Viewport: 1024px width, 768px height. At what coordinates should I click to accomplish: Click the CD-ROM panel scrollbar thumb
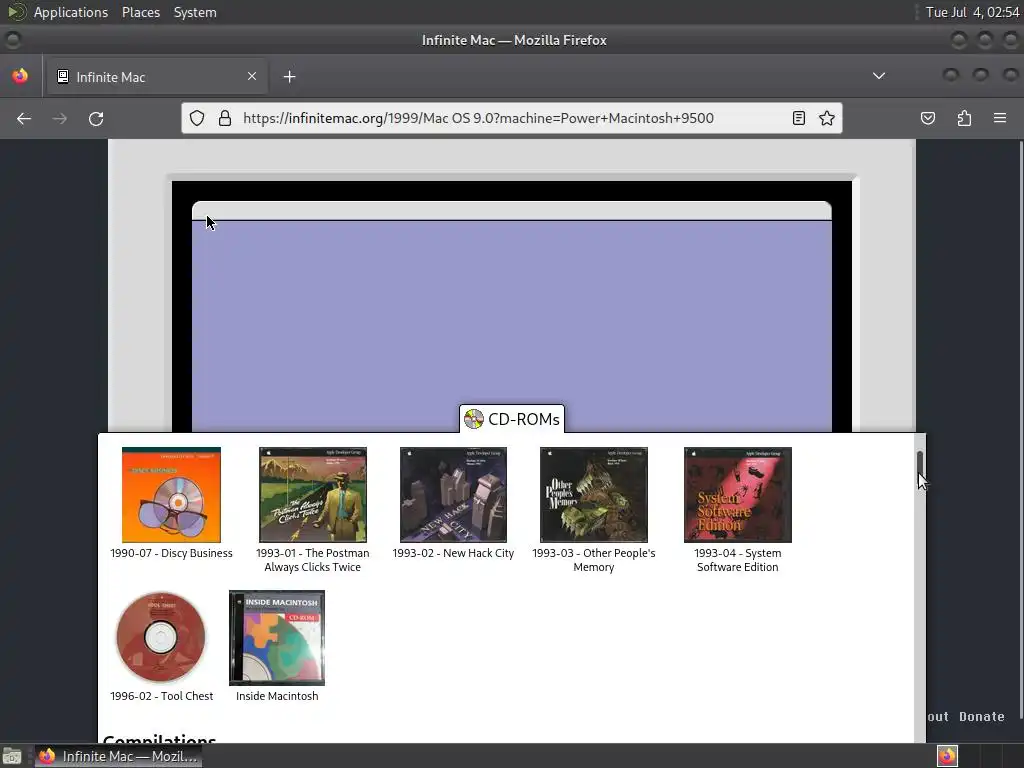(x=920, y=464)
